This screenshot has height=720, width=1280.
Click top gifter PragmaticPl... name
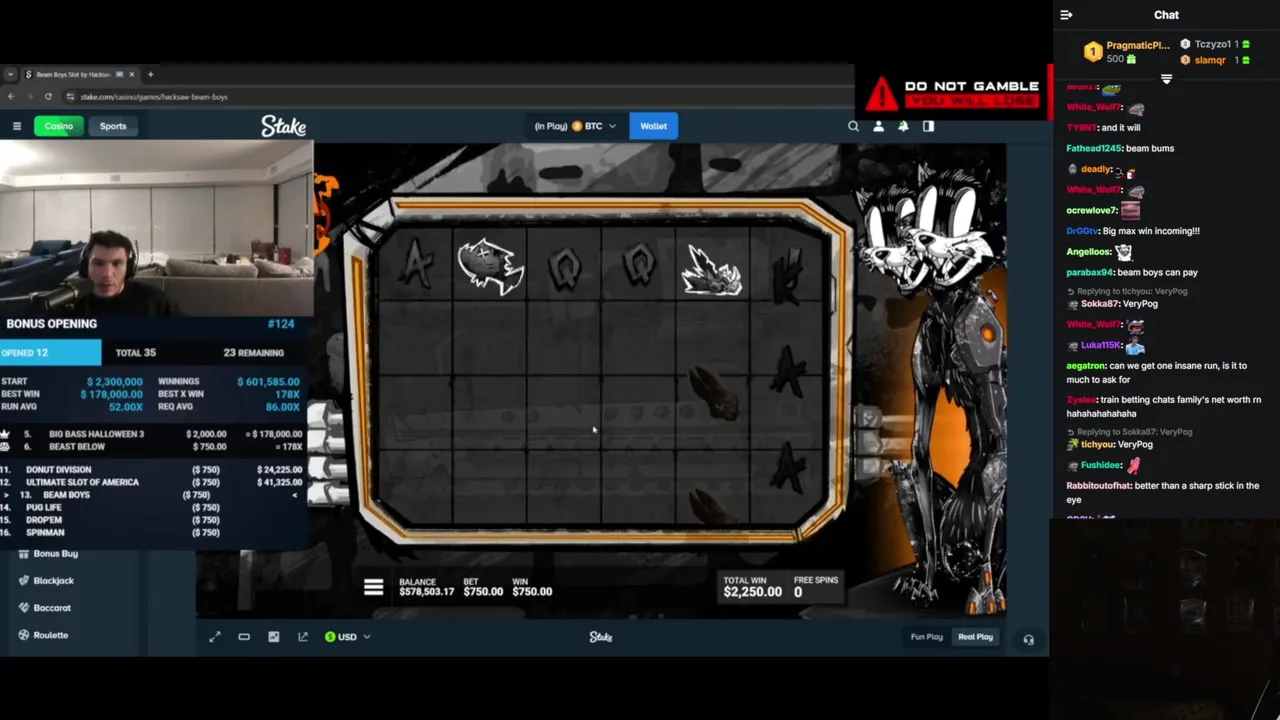tap(1138, 46)
